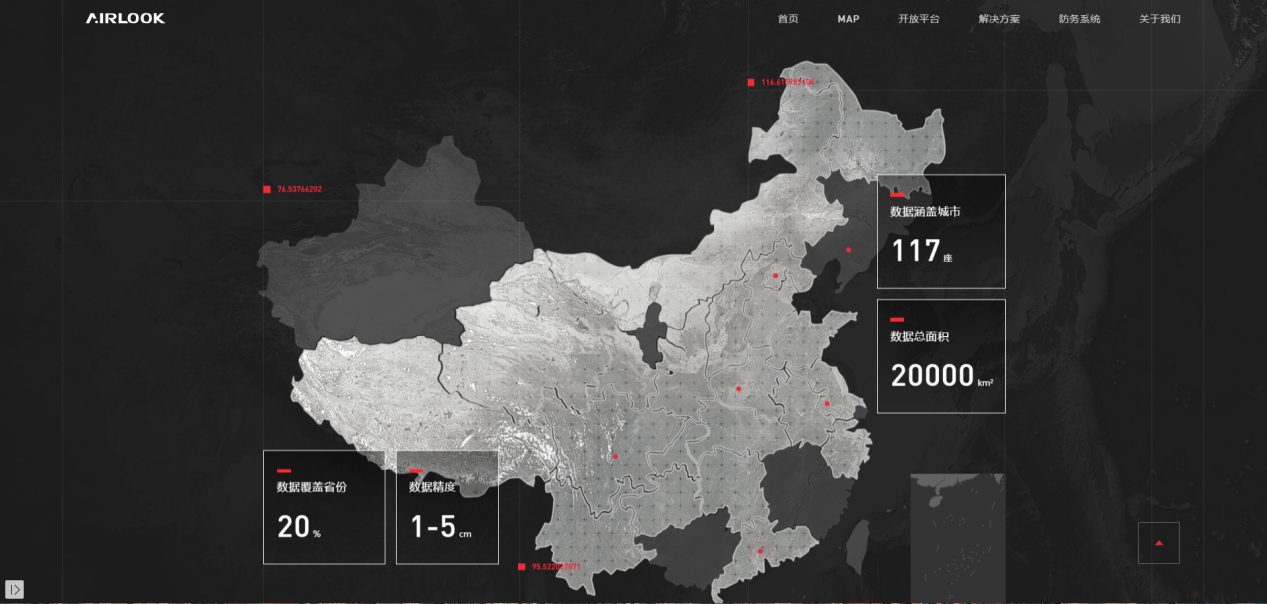Go to 开放平台 in the navigation
Viewport: 1267px width, 604px height.
(x=918, y=19)
